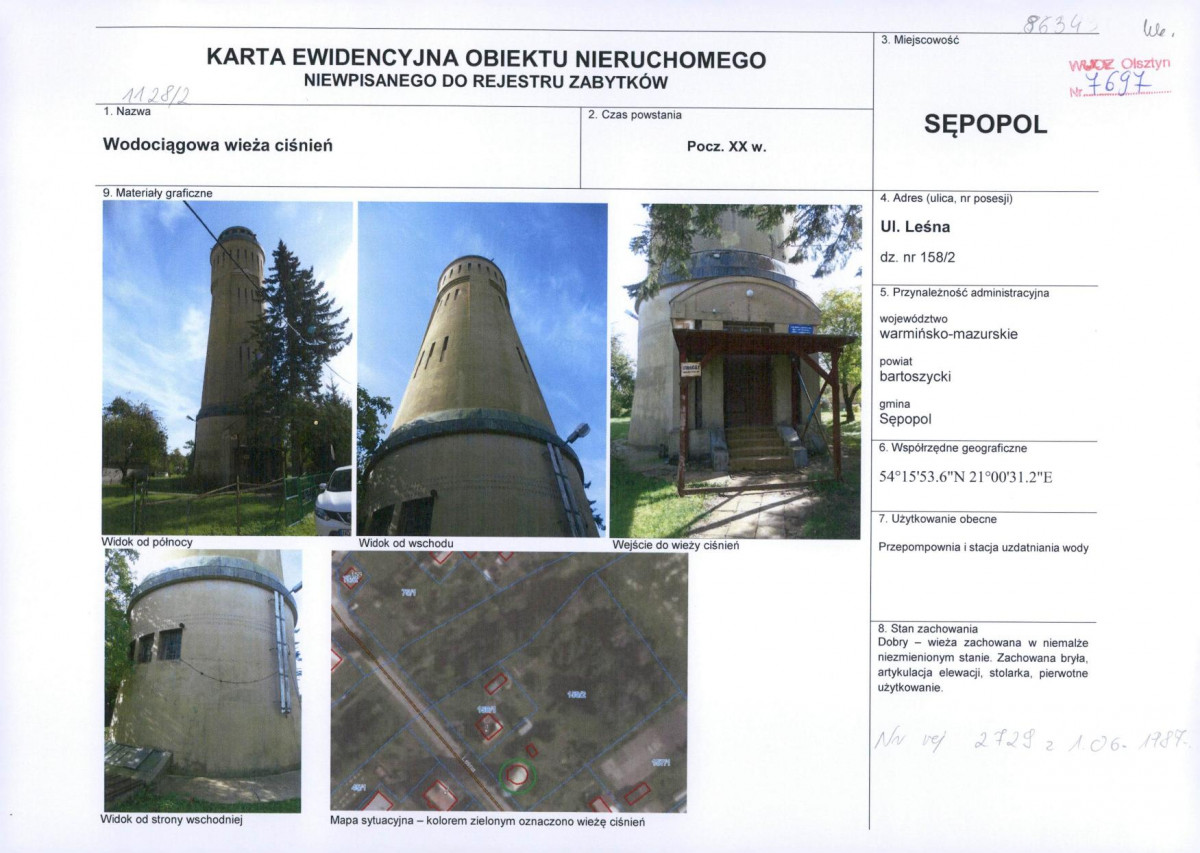Screen dimensions: 1200x853
Task: Click the caption 'Widok od strony wschodniej'
Action: [x=172, y=819]
